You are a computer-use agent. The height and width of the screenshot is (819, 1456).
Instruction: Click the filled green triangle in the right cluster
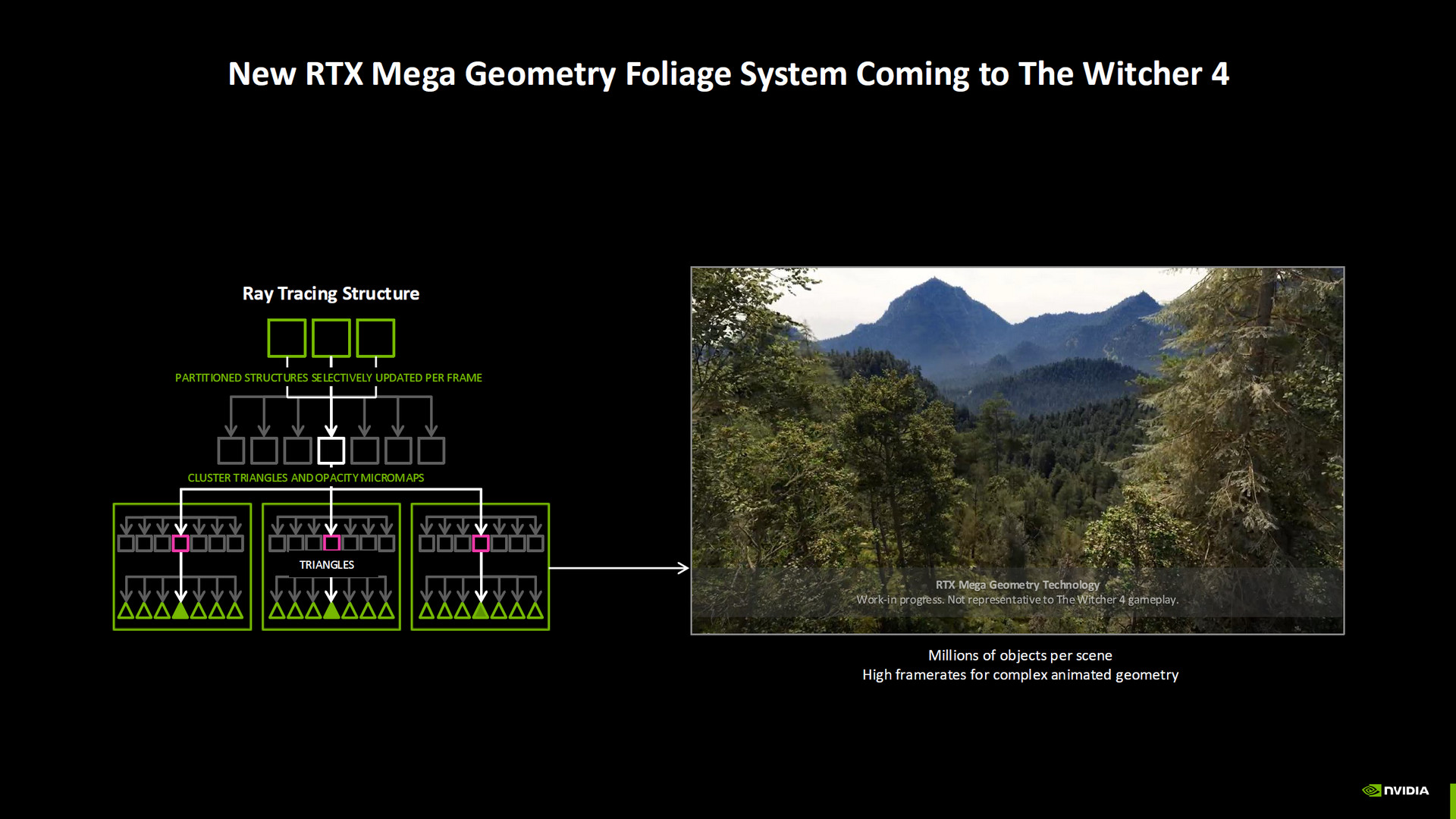[x=480, y=610]
